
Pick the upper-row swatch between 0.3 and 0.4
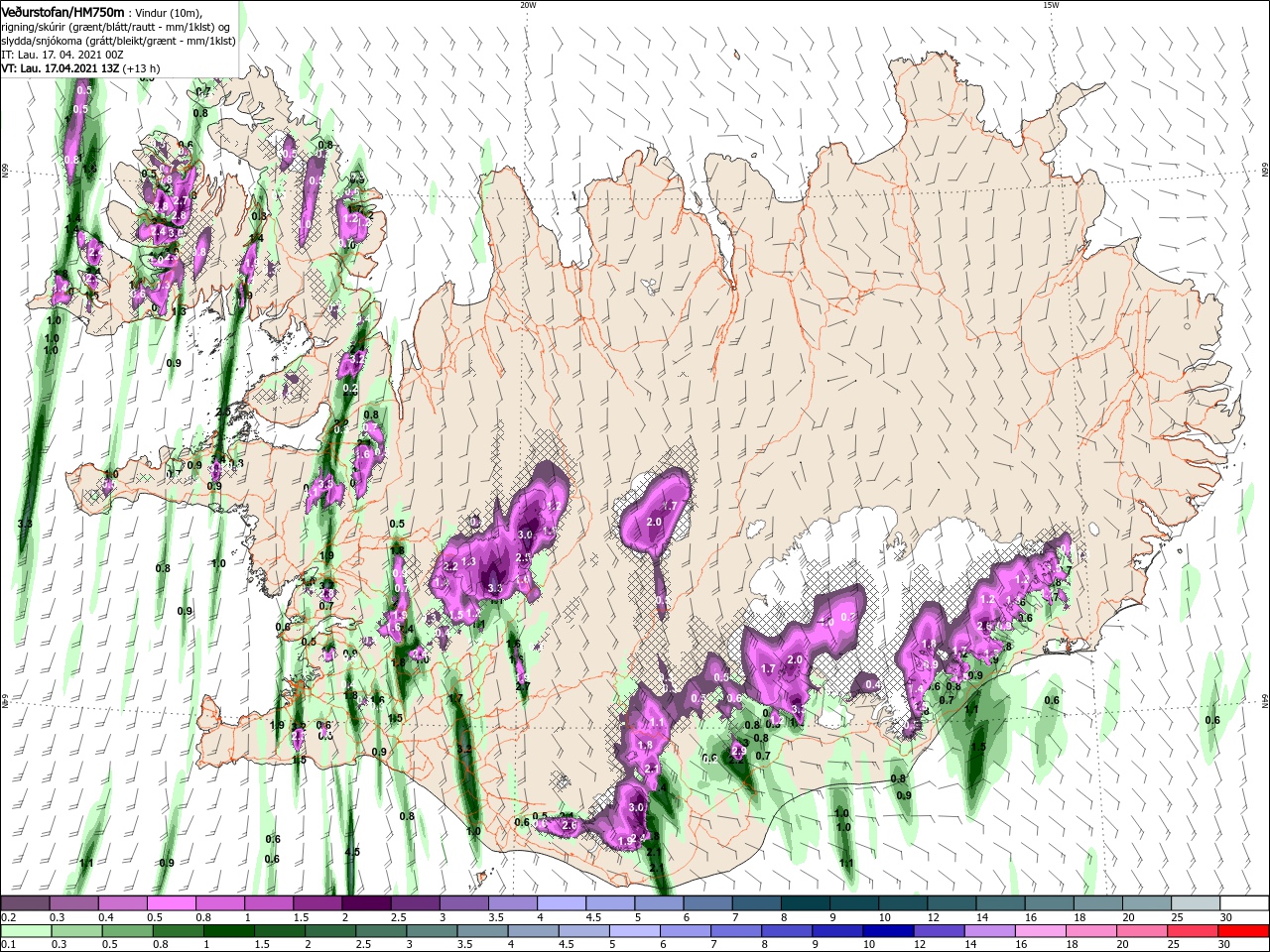tap(73, 903)
